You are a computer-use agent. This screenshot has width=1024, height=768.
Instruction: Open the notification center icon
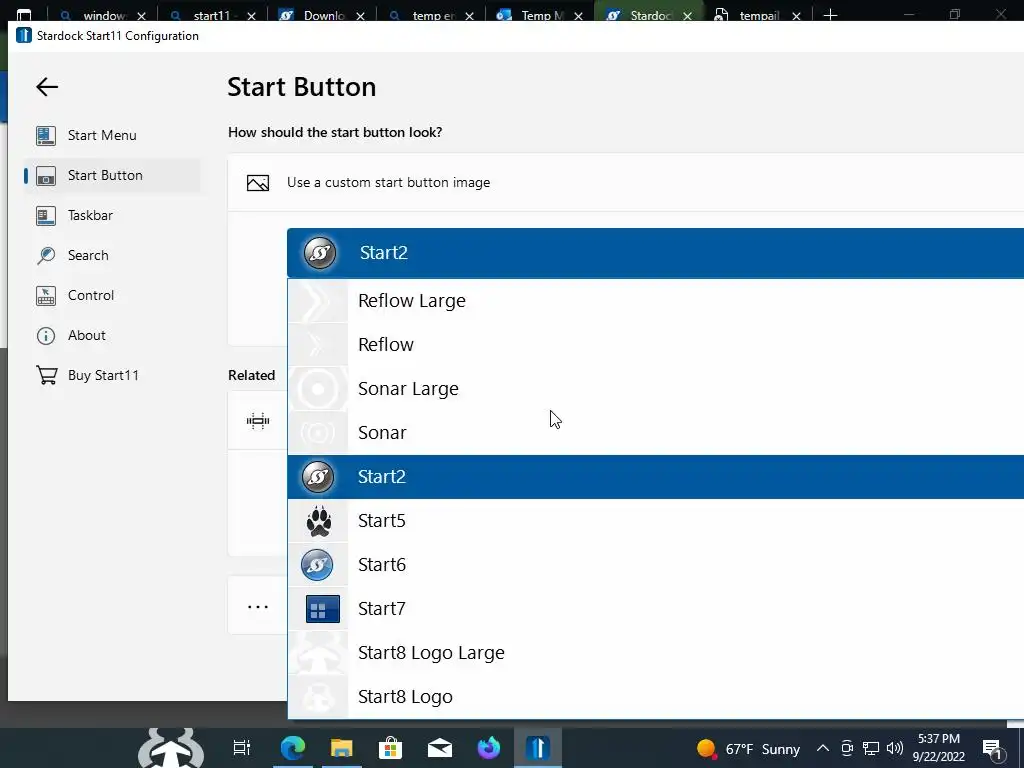992,749
